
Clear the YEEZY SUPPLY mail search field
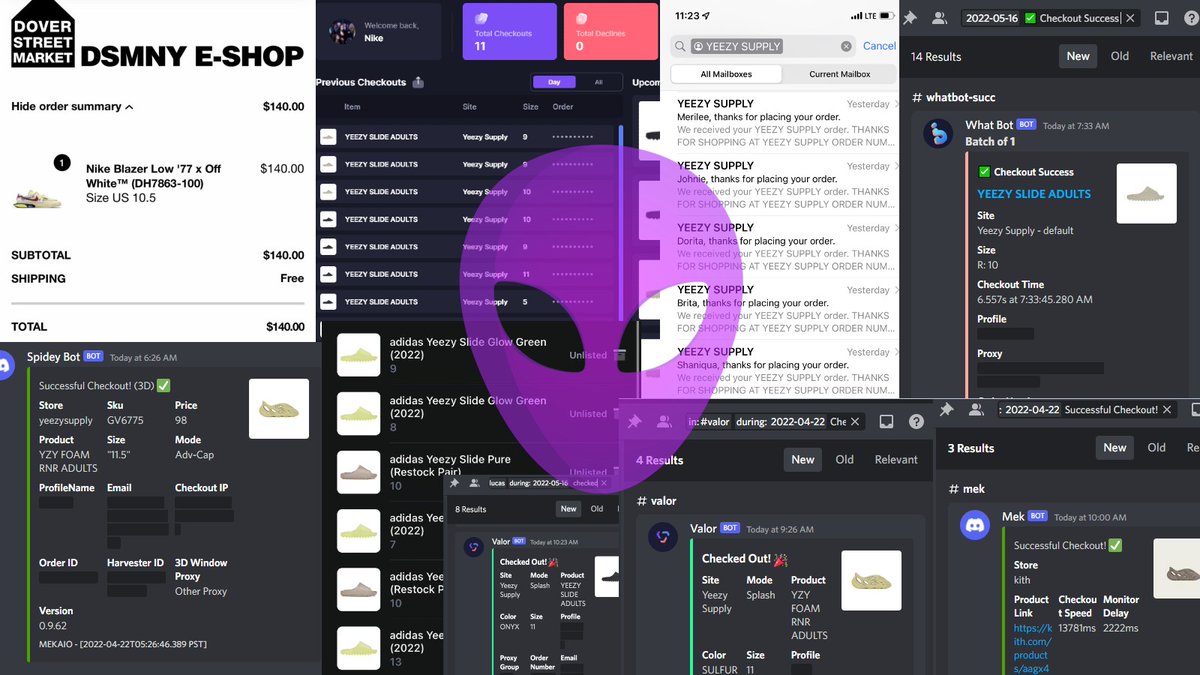point(846,46)
